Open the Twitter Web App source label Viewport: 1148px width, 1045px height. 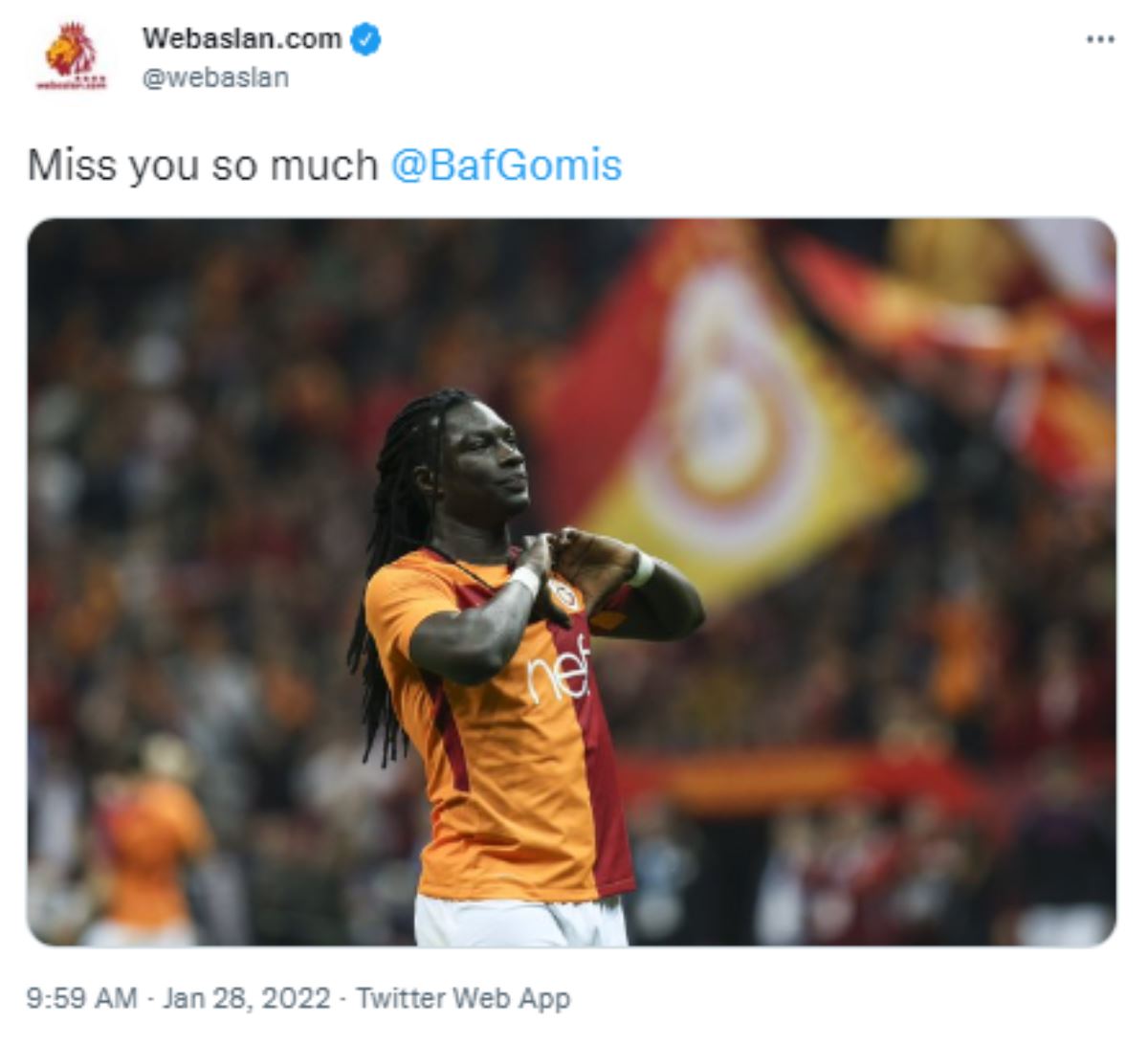coord(463,998)
